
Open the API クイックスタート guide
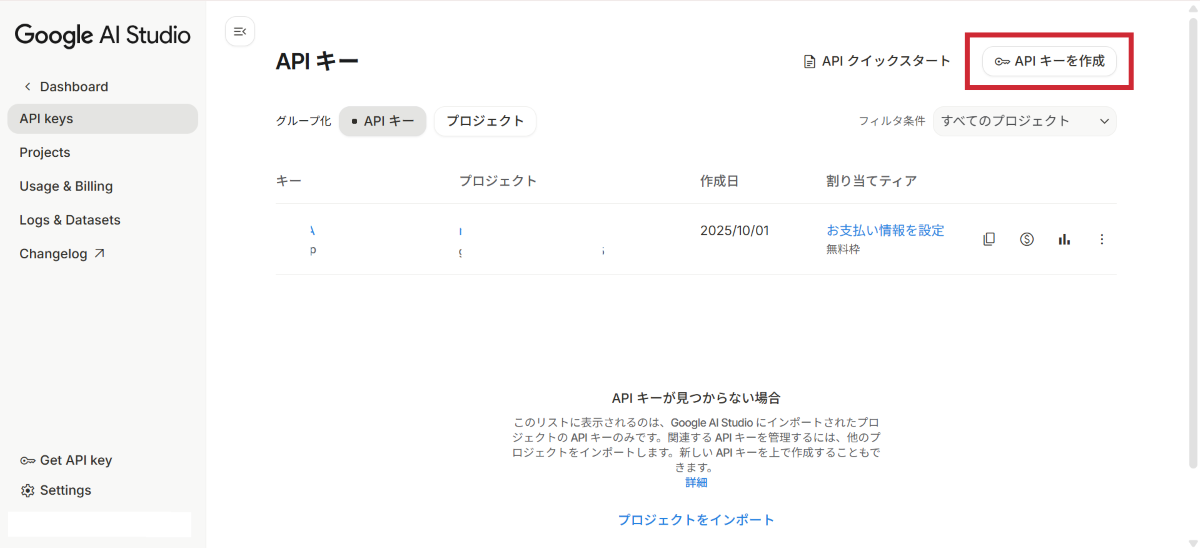(877, 61)
